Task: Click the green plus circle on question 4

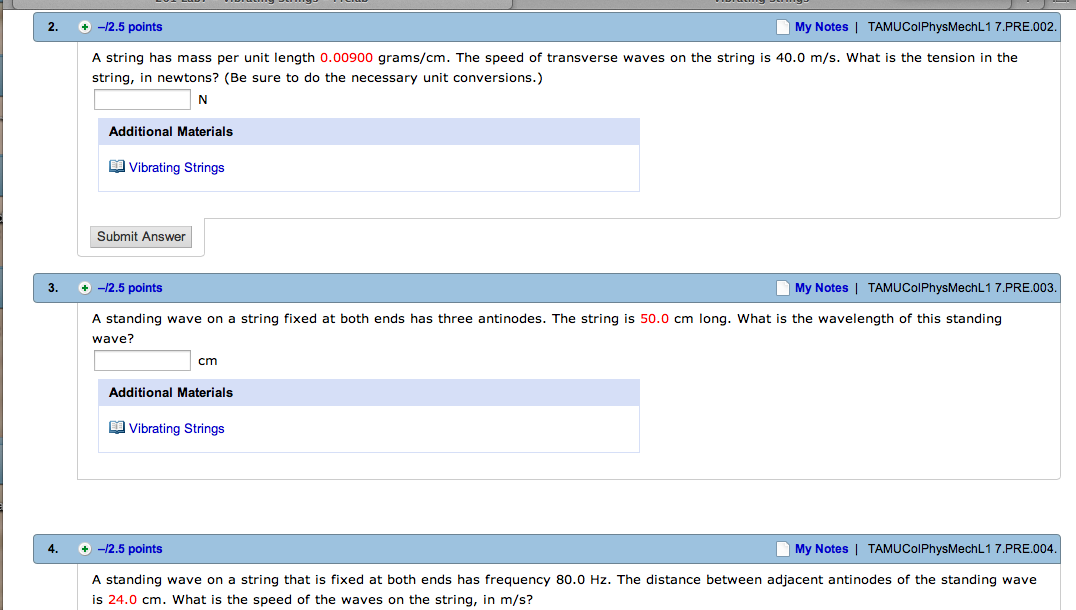Action: (84, 548)
